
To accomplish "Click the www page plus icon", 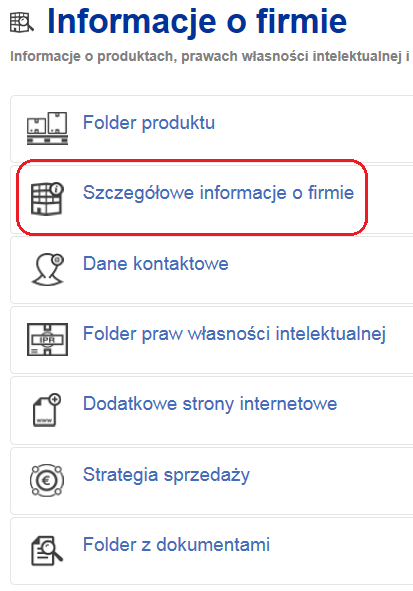I will [x=47, y=410].
